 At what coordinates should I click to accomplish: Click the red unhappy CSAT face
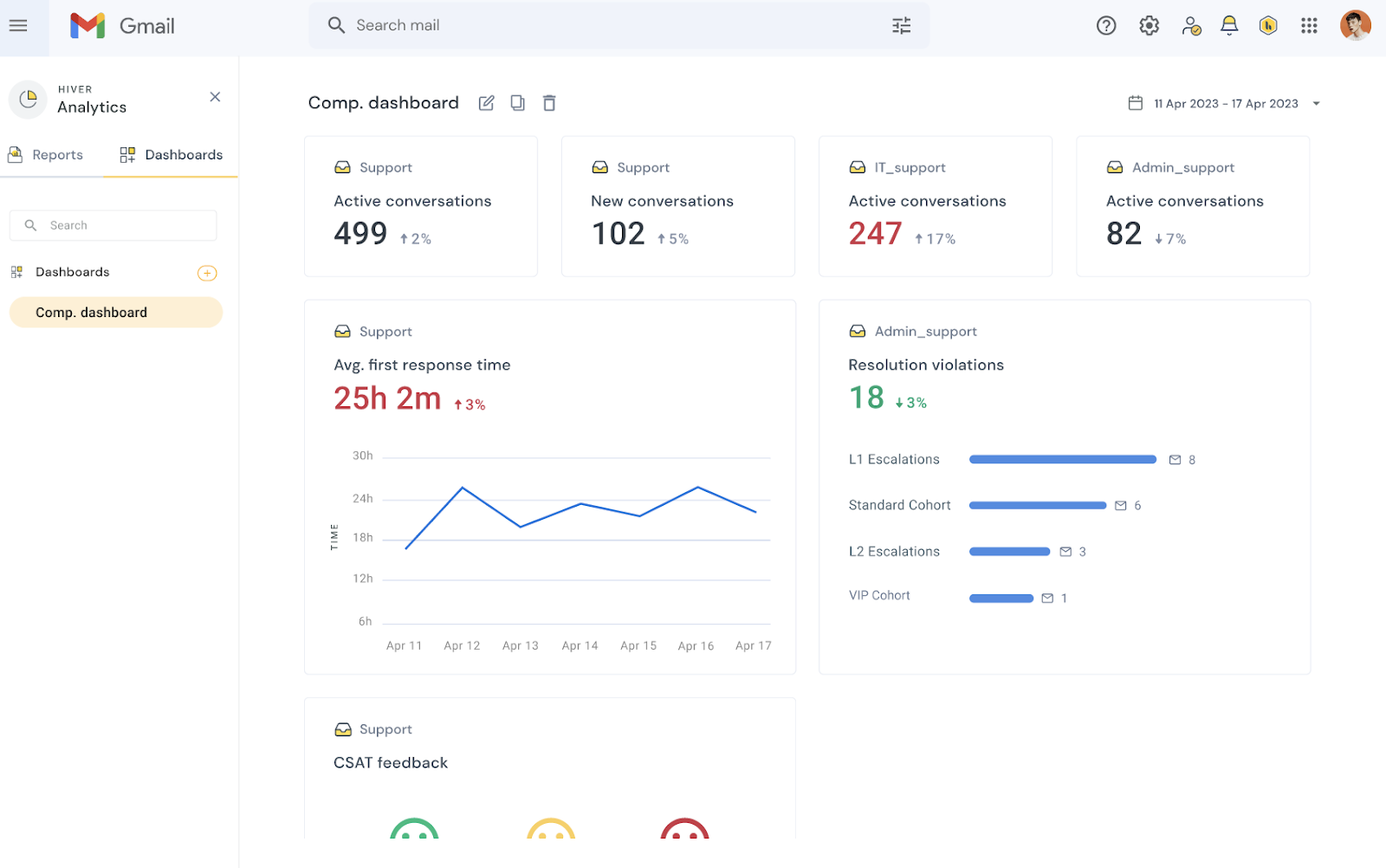tap(685, 829)
